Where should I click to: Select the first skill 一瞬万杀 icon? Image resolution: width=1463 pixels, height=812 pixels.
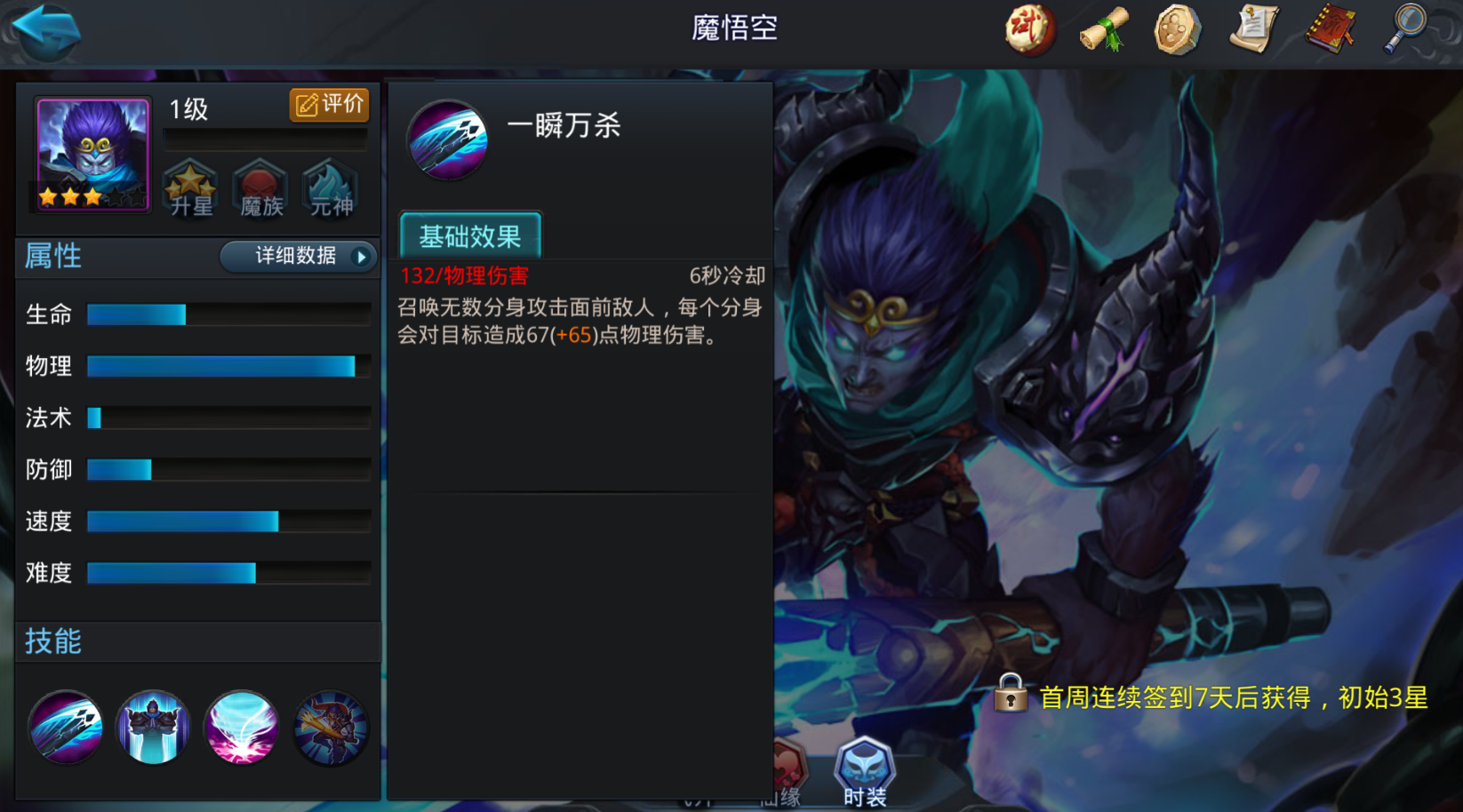(66, 728)
